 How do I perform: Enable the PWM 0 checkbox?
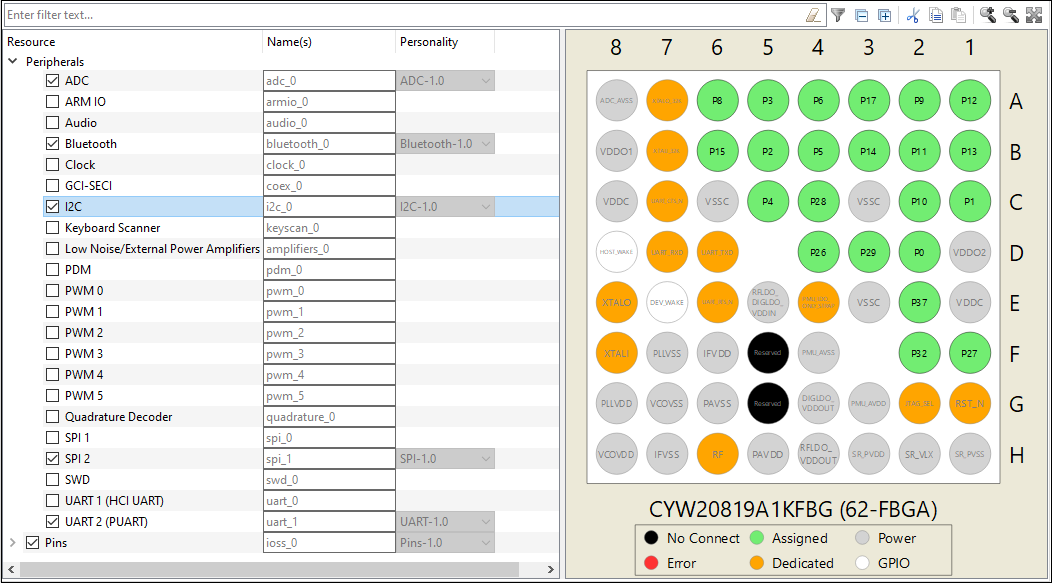52,290
